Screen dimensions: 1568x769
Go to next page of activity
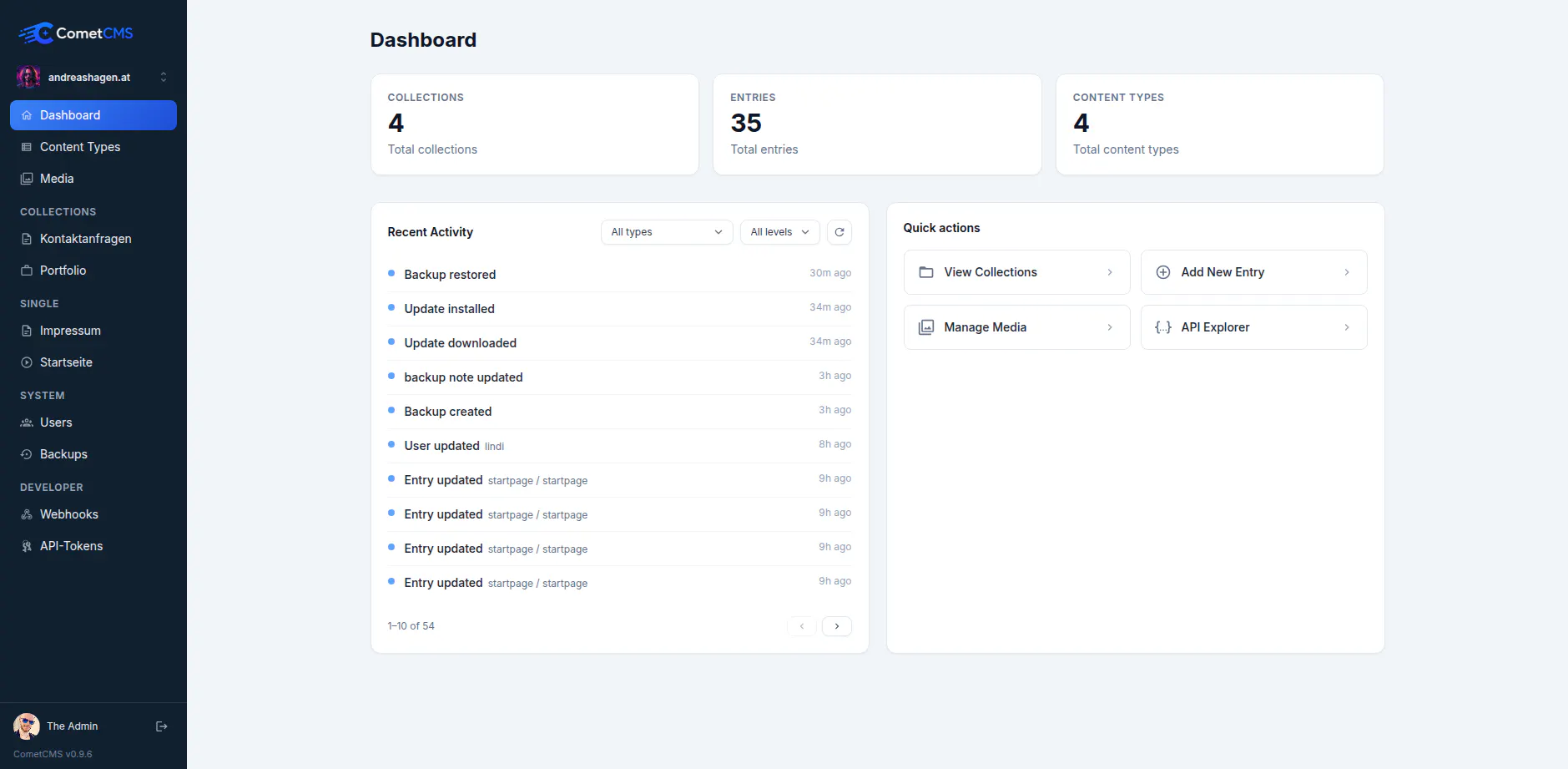[x=837, y=626]
